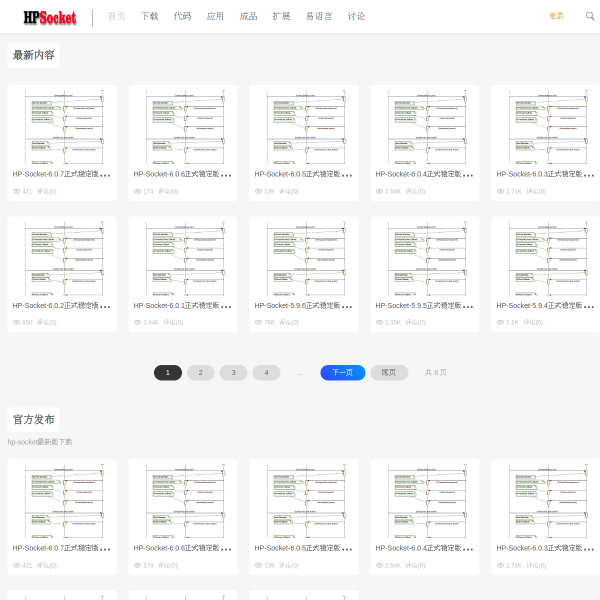The height and width of the screenshot is (600, 600).
Task: Go to the 易语言 navigation item
Action: (x=319, y=16)
